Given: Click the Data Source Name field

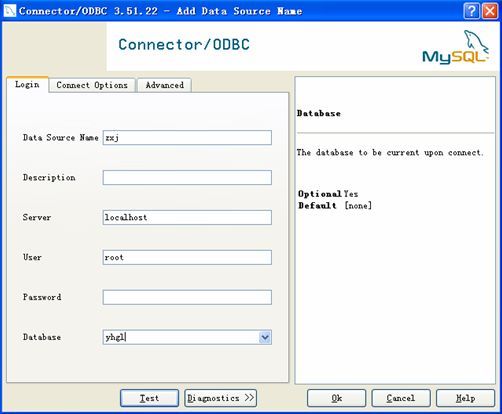Looking at the screenshot, I should point(187,138).
